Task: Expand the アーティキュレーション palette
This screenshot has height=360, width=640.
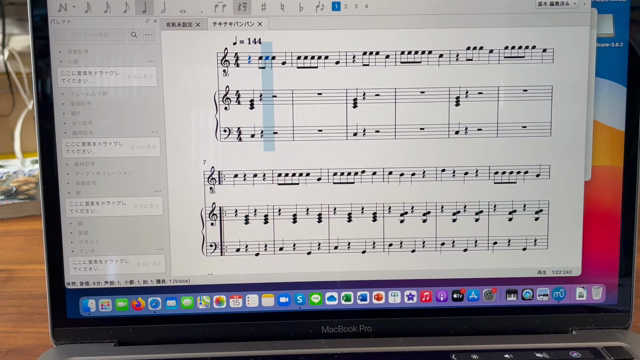Action: [x=68, y=174]
